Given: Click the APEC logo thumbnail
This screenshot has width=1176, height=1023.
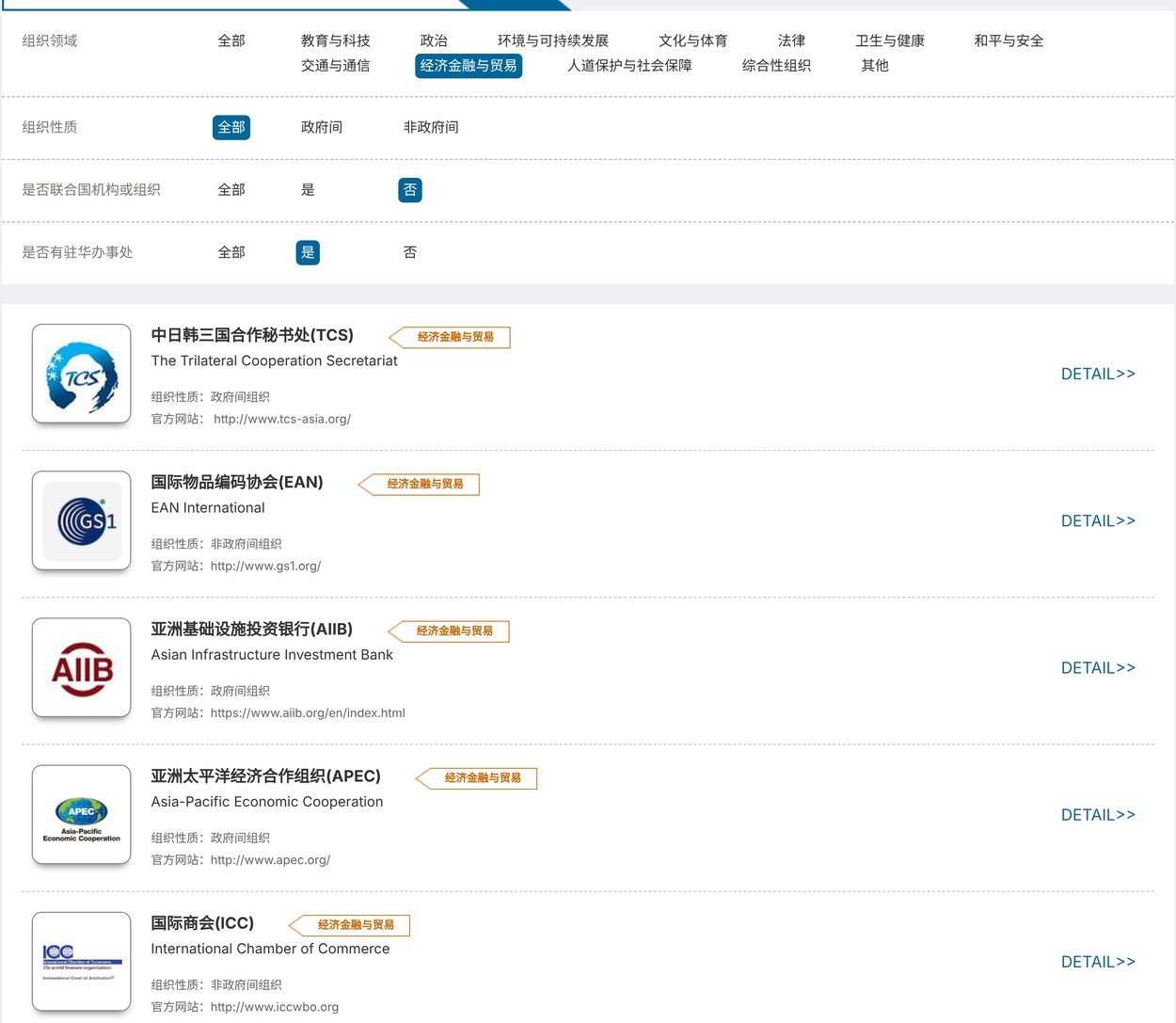Looking at the screenshot, I should point(82,814).
